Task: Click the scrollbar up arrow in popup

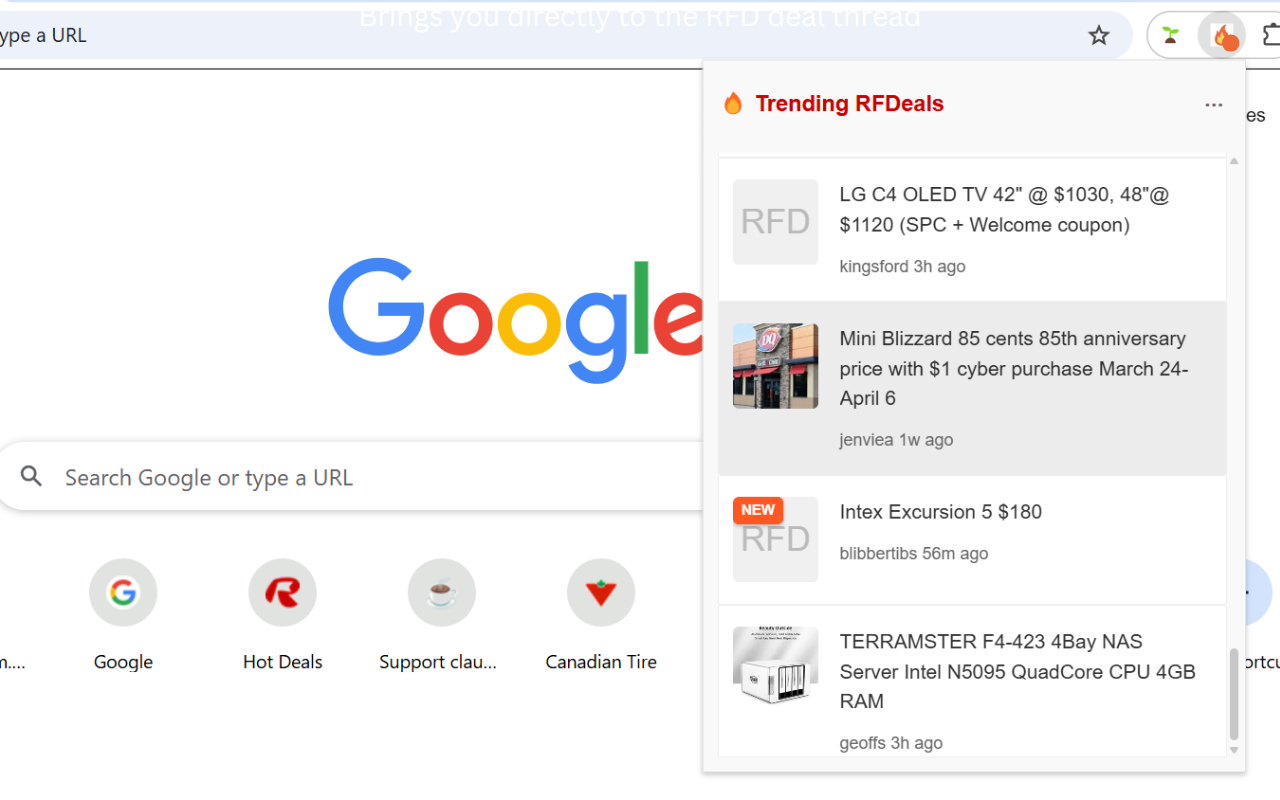Action: (1234, 161)
